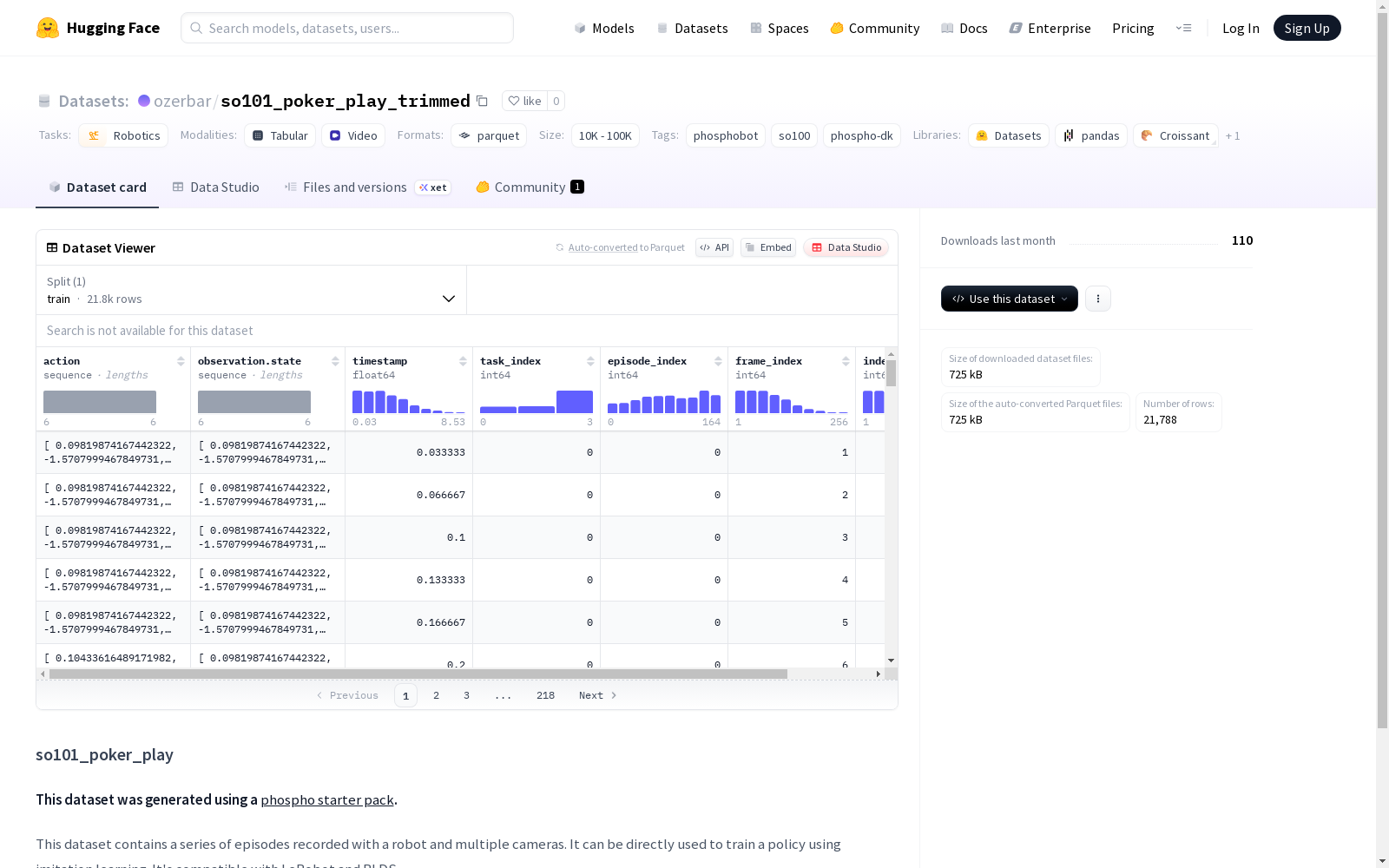Open Enterprise in the top navigation
Image resolution: width=1389 pixels, height=868 pixels.
[x=1050, y=28]
